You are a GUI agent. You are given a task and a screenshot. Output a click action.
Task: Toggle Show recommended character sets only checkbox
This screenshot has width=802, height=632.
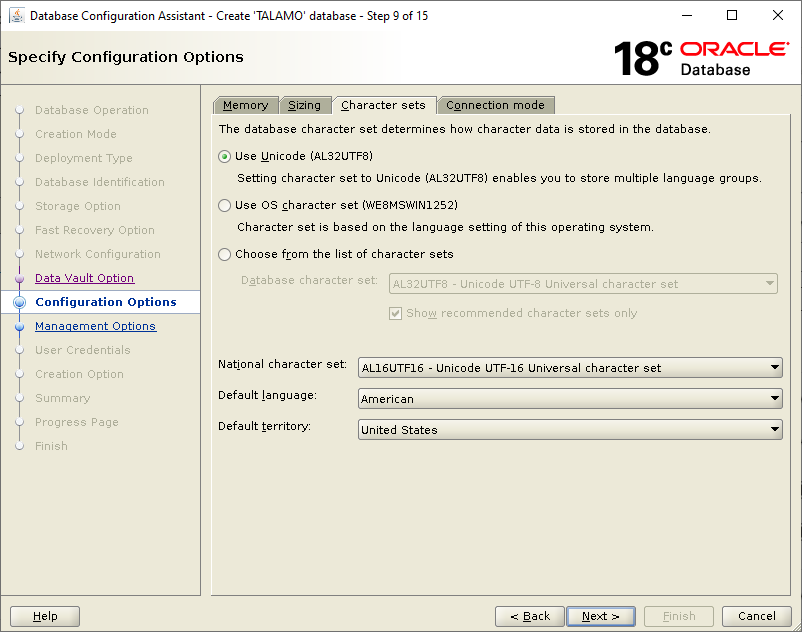(x=395, y=313)
